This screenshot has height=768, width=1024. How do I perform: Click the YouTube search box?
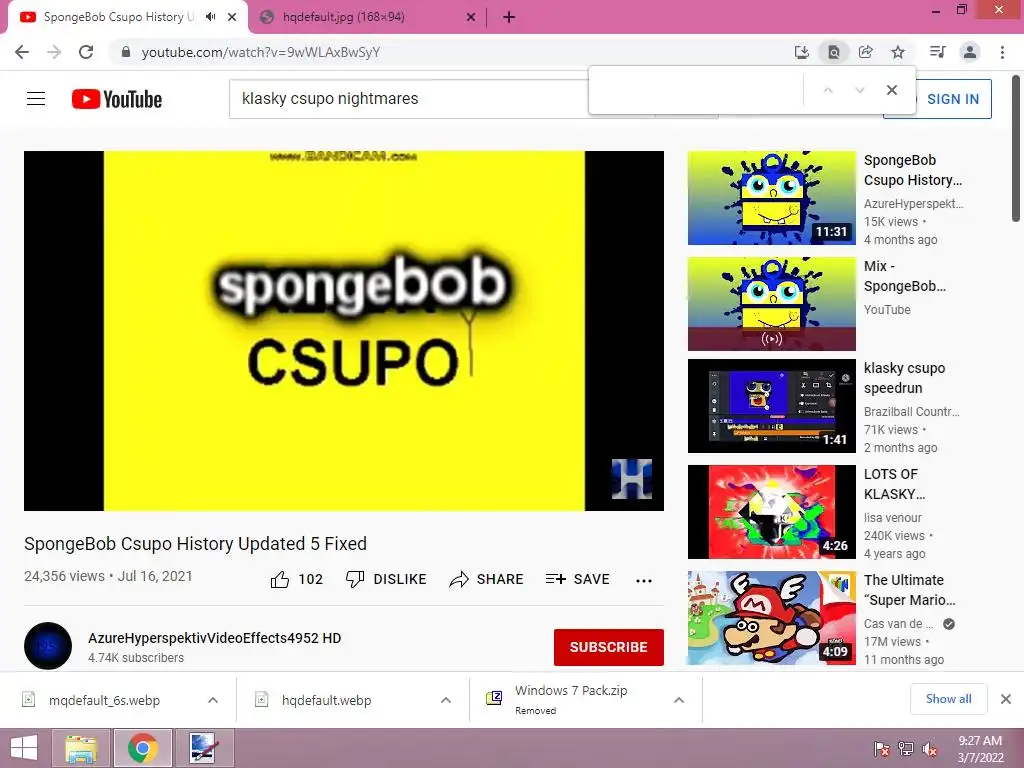tap(408, 99)
